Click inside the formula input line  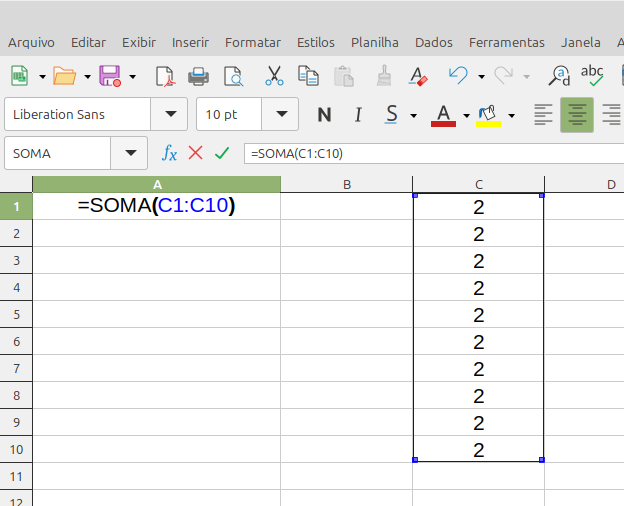pyautogui.click(x=430, y=154)
